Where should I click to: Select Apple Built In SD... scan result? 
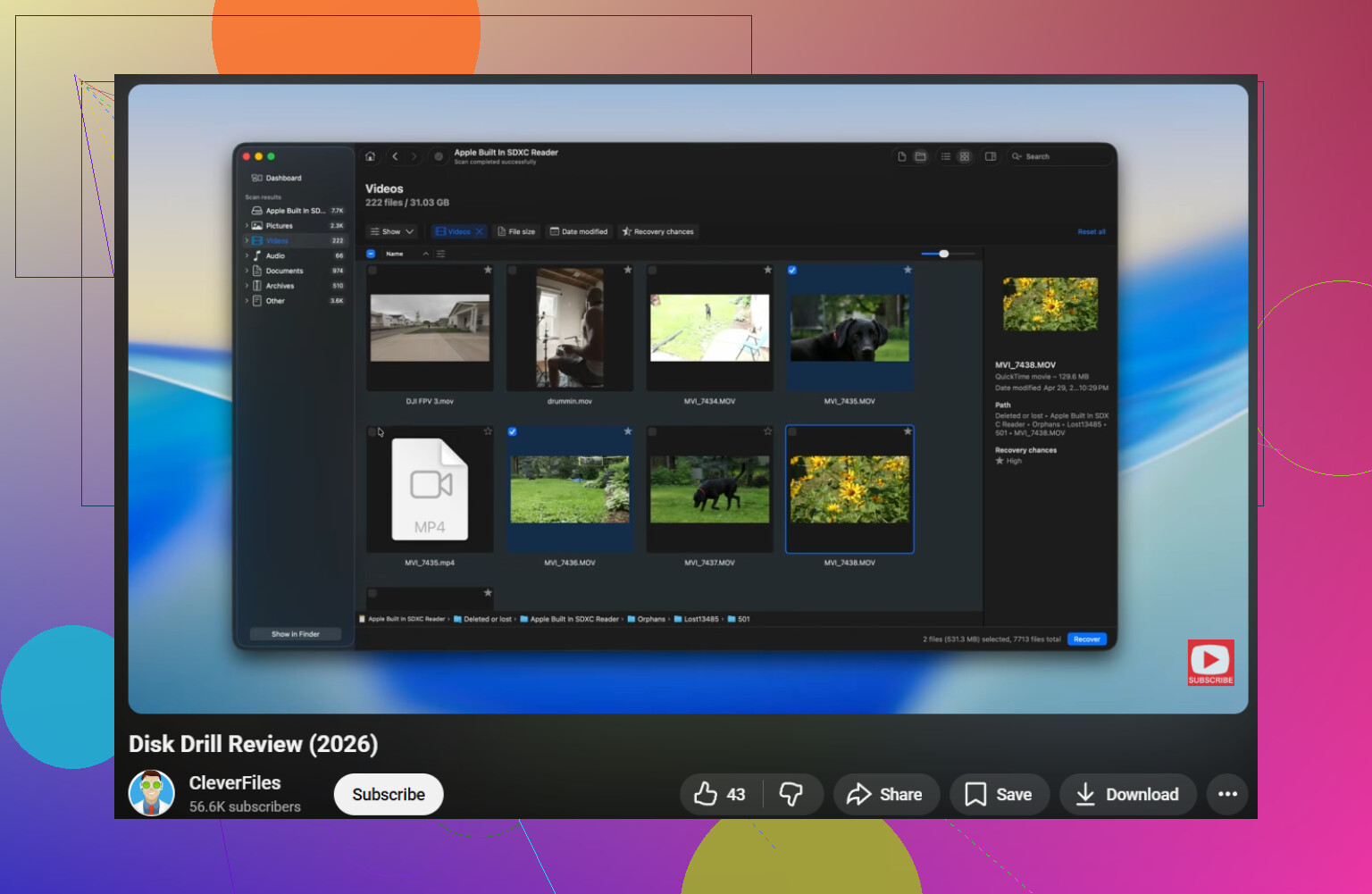click(x=297, y=211)
